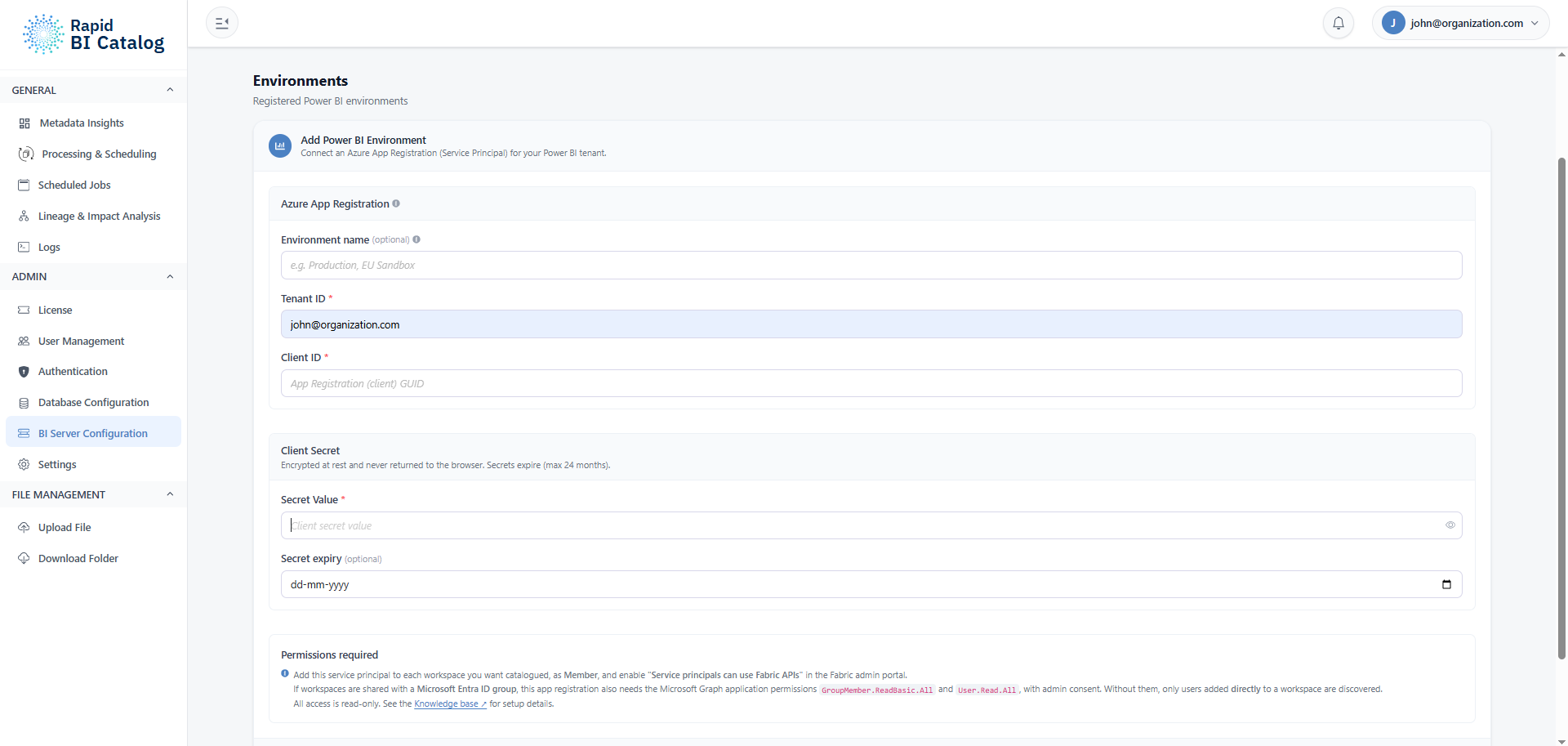
Task: Click the Settings gear icon
Action: point(24,464)
